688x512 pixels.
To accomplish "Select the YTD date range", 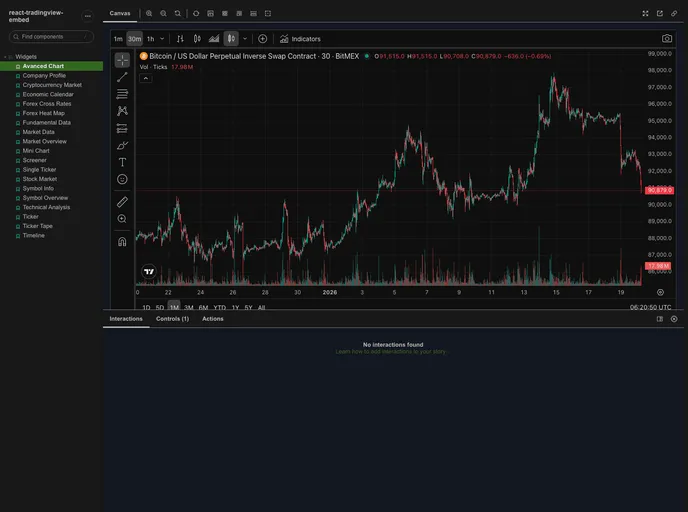I will [219, 308].
